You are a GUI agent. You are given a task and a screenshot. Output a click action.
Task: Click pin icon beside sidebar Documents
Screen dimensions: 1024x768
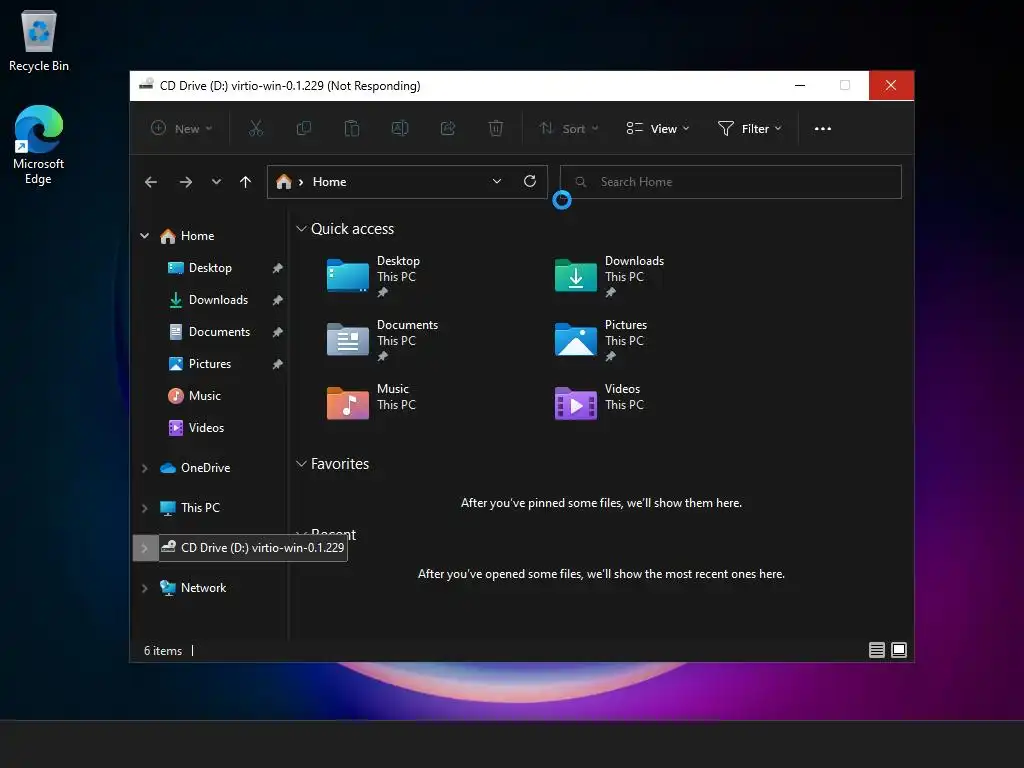pos(278,332)
